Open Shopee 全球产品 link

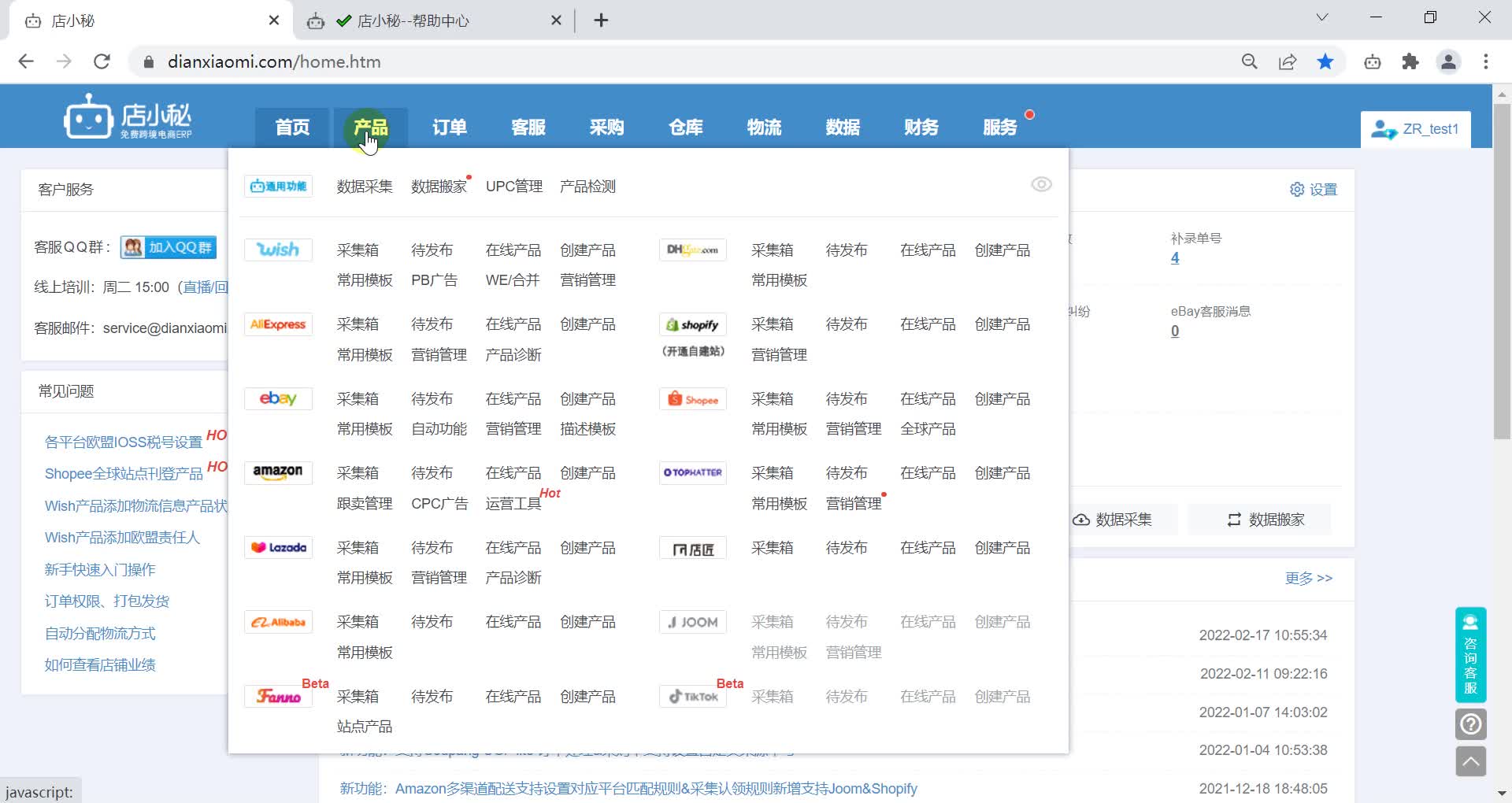928,429
